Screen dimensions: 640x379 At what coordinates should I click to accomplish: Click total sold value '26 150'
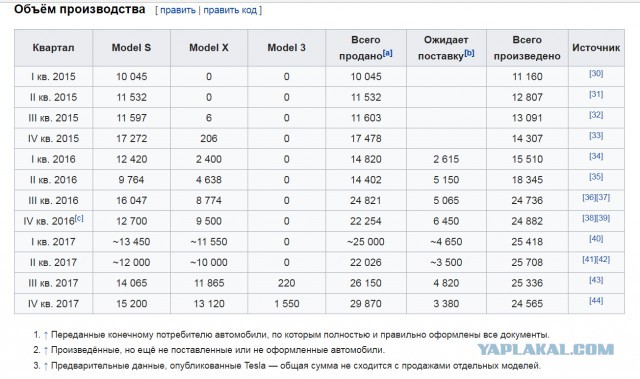(x=366, y=283)
